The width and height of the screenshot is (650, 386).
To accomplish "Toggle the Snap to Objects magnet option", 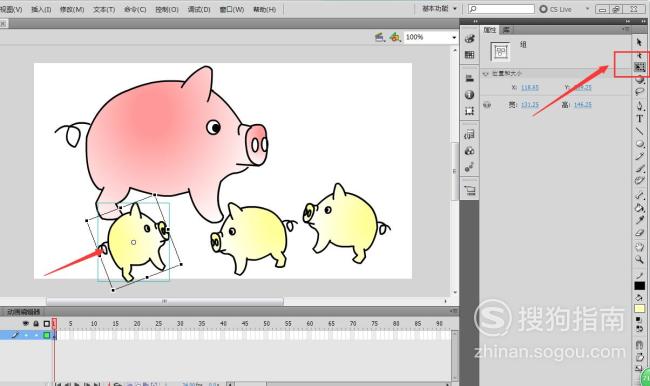I will (x=639, y=345).
